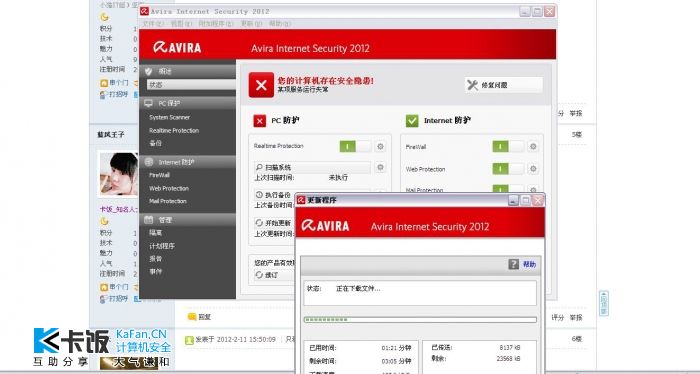The height and width of the screenshot is (374, 700).
Task: Open 报告 reports in the sidebar
Action: click(155, 258)
